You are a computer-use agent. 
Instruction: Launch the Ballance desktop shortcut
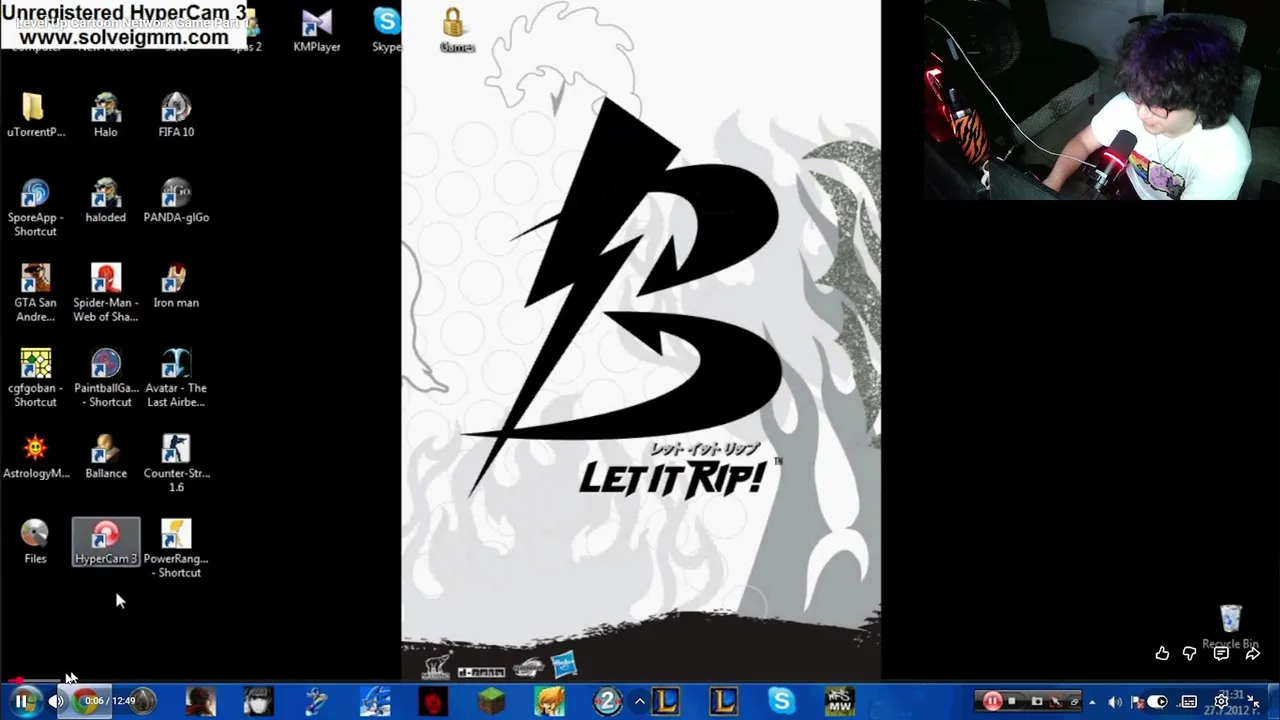coord(106,456)
